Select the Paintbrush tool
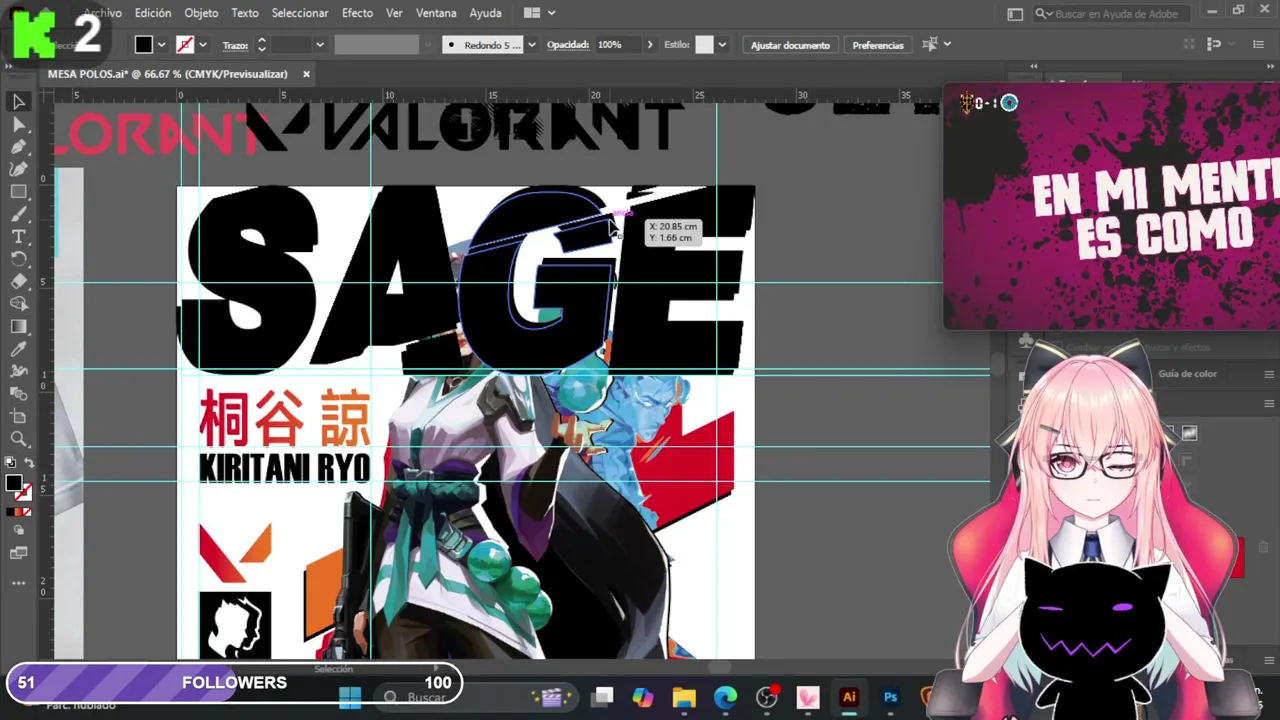This screenshot has height=720, width=1280. tap(18, 214)
